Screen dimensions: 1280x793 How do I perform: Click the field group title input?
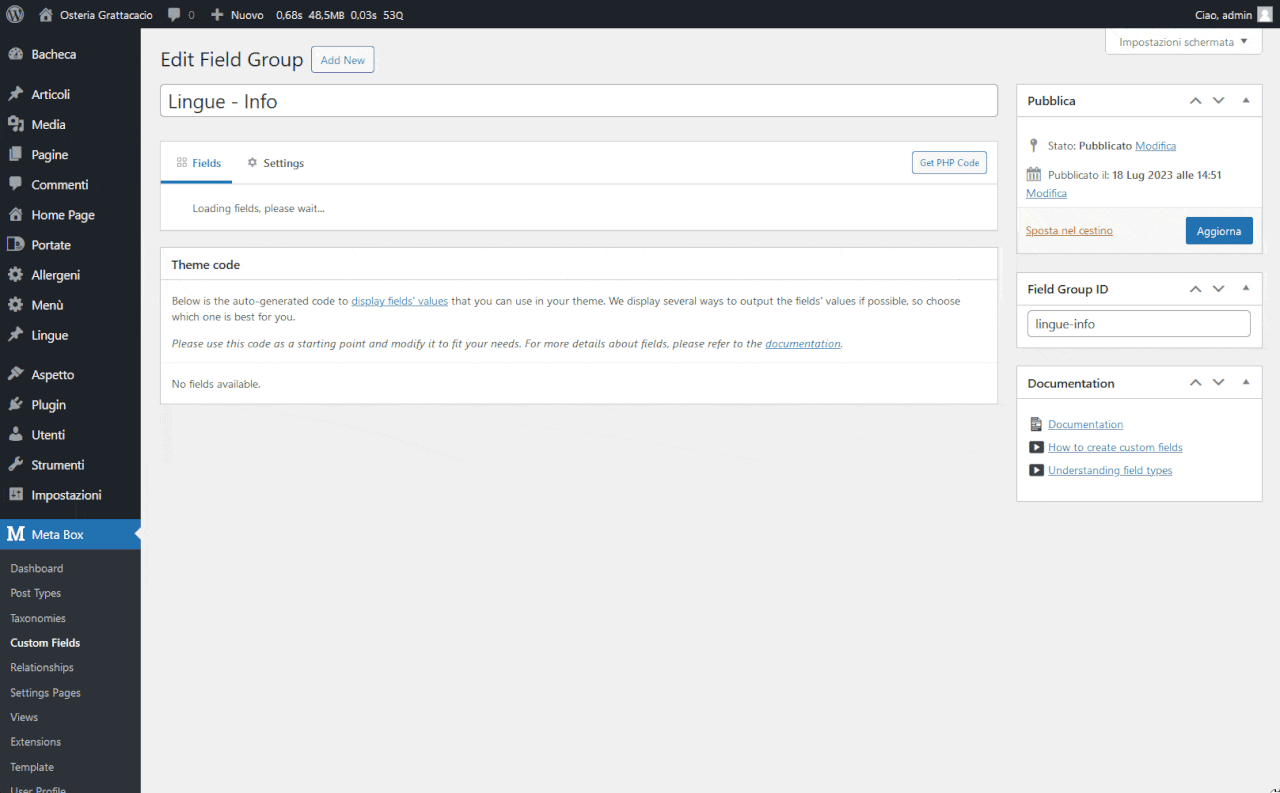coord(579,101)
